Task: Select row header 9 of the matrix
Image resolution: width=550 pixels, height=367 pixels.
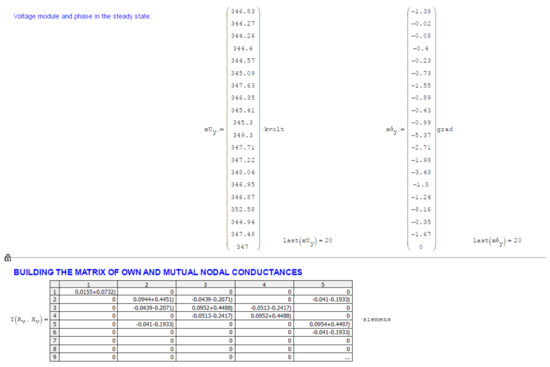Action: [54, 357]
